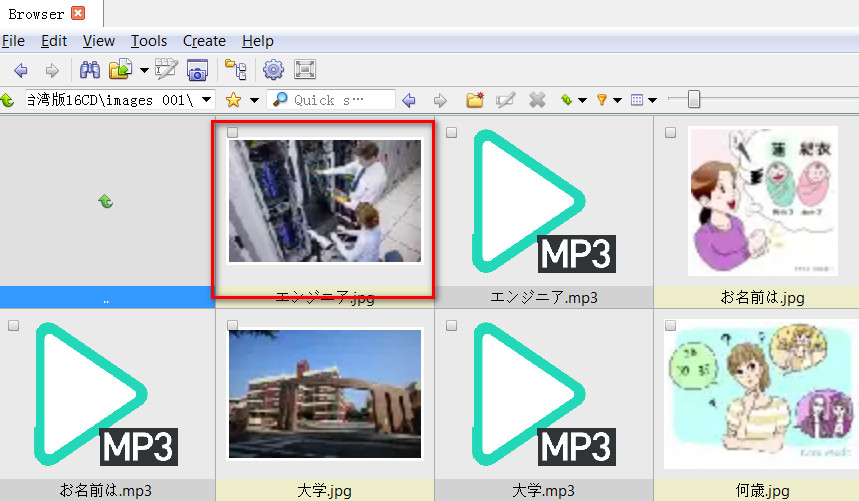Image resolution: width=859 pixels, height=501 pixels.
Task: Adjust the thumbnail size slider handle
Action: (x=693, y=99)
